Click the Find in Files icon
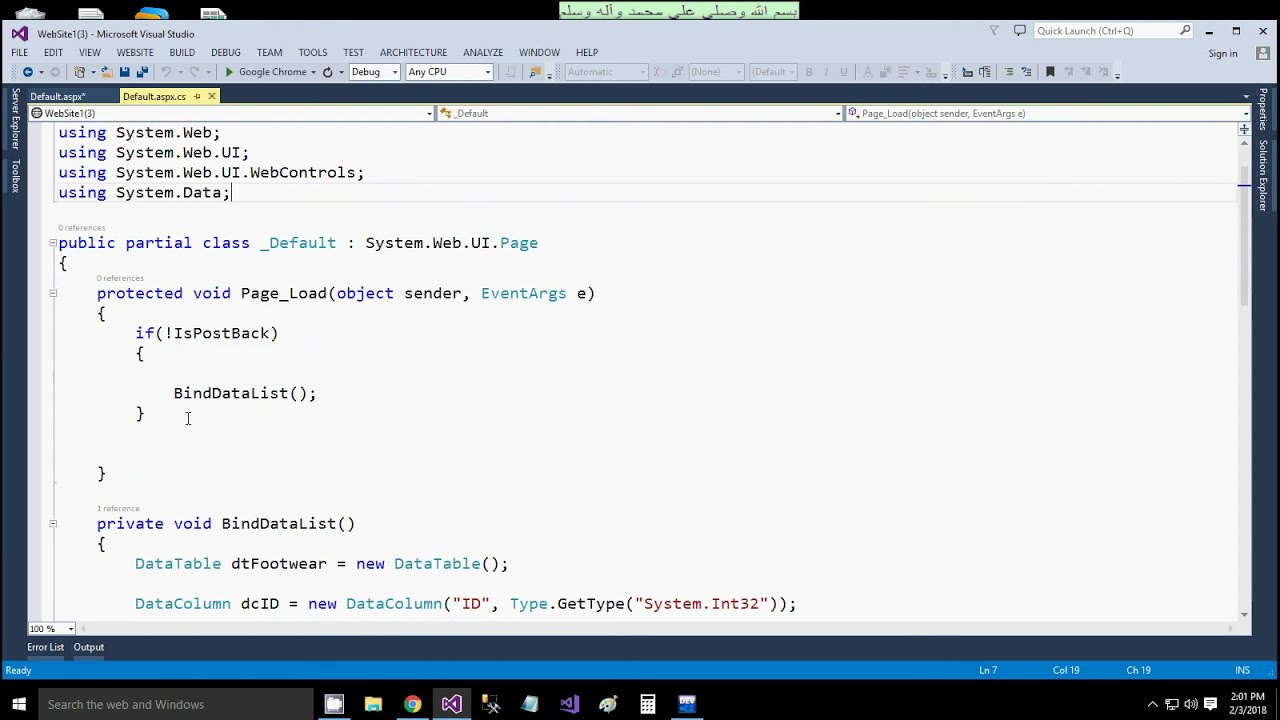The height and width of the screenshot is (720, 1280). (x=536, y=72)
